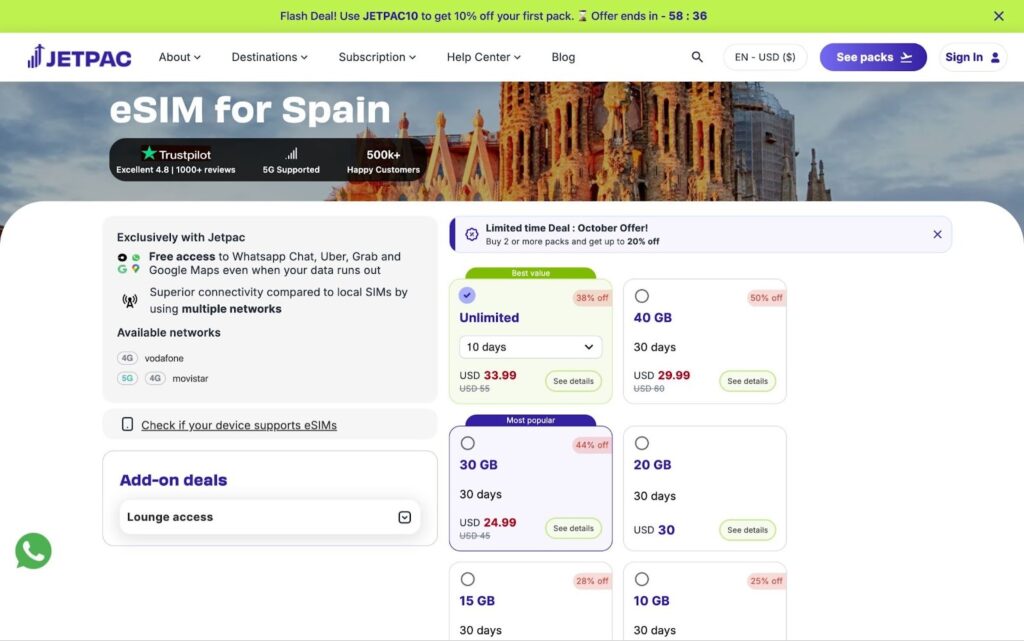
Task: Open WhatsApp chat floating icon
Action: point(33,551)
